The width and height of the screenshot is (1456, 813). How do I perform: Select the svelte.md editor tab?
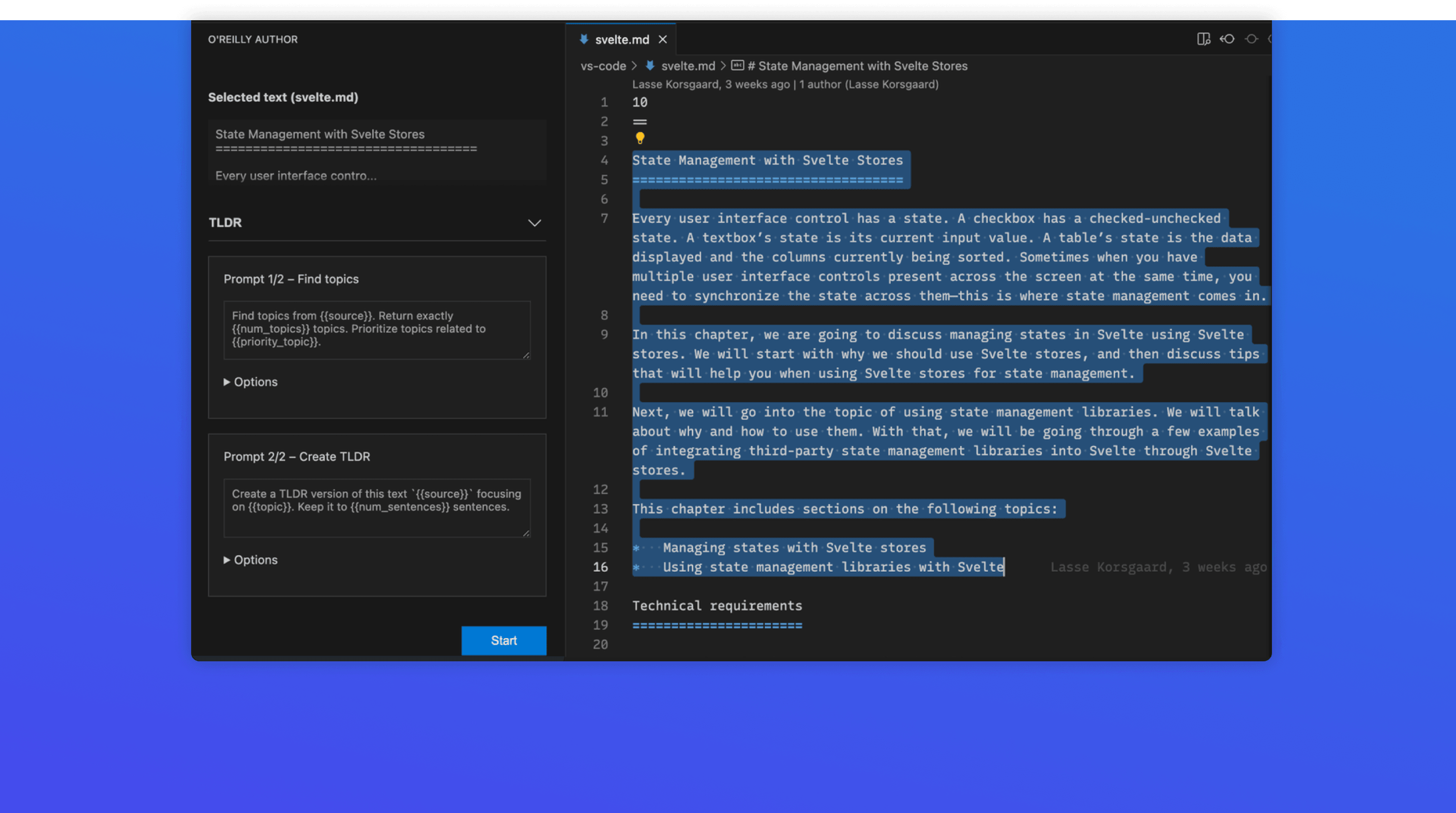coord(621,39)
